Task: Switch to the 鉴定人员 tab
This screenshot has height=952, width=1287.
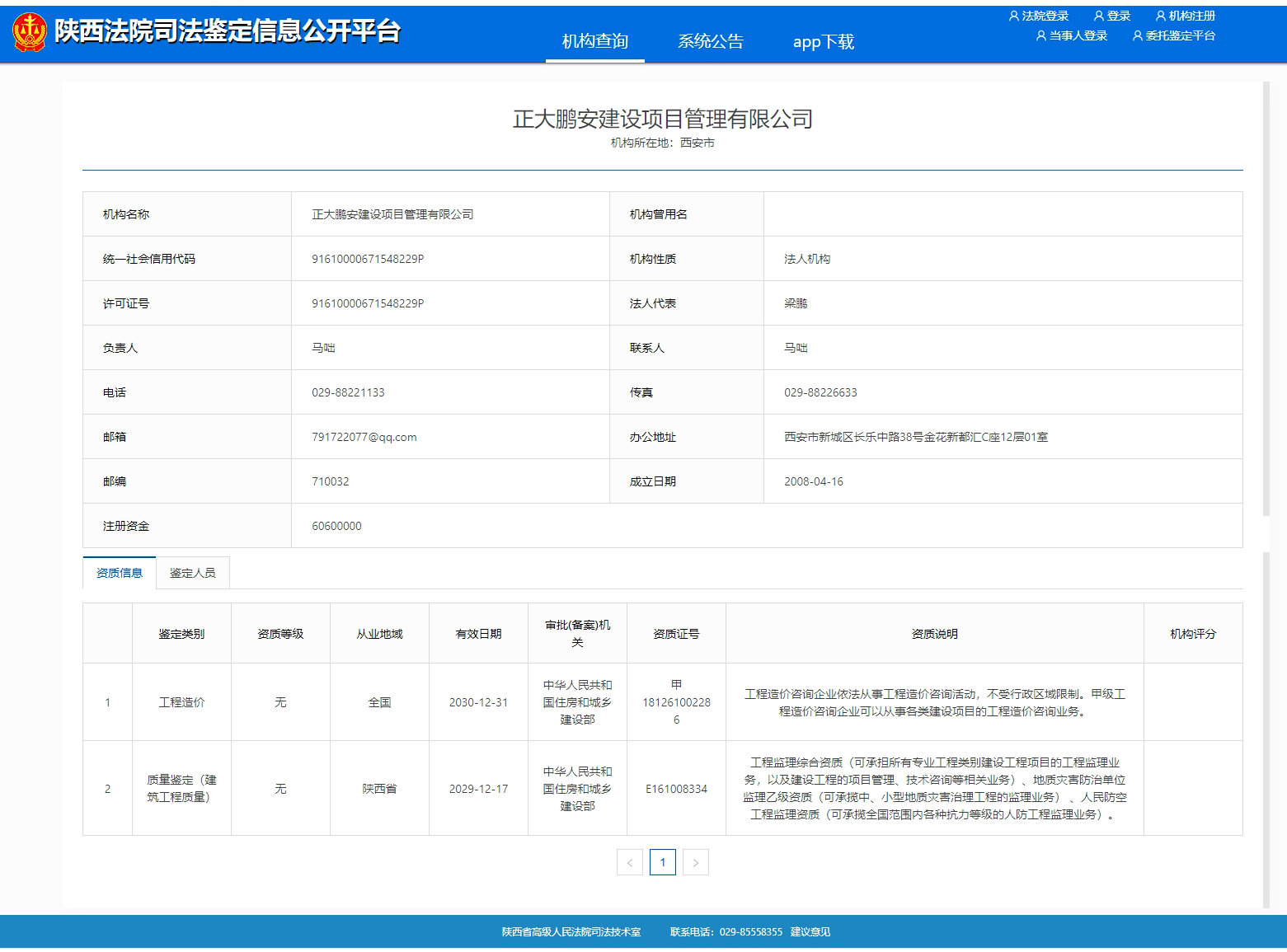Action: [x=192, y=573]
